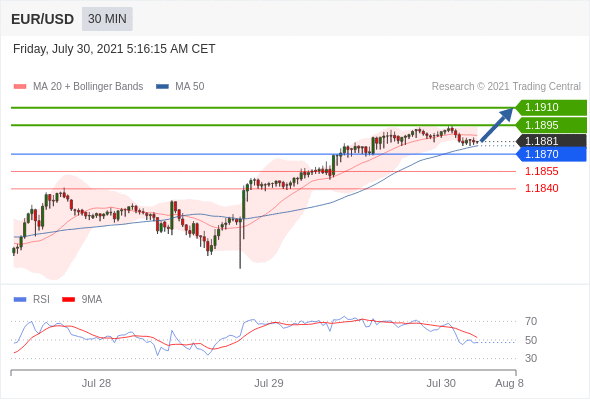Screen dimensions: 590x400
Task: Click the red 1.1840 support level
Action: coord(541,188)
